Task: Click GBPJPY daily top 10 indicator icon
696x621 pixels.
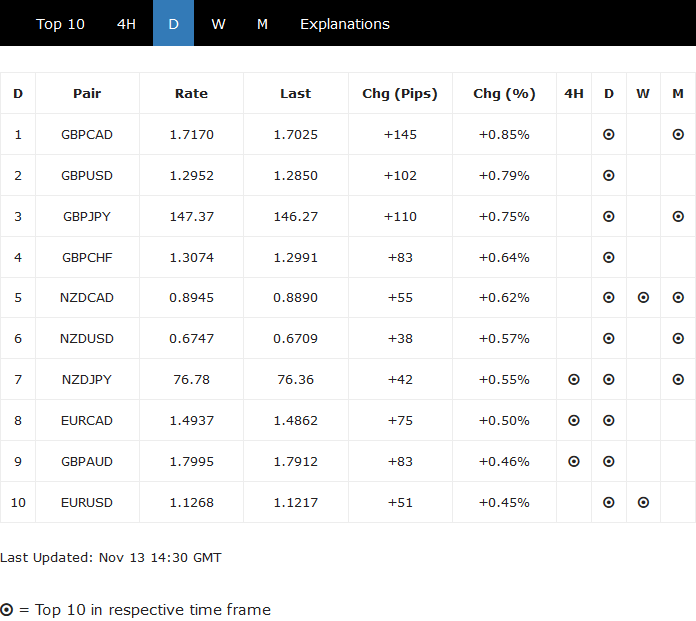Action: (x=609, y=216)
